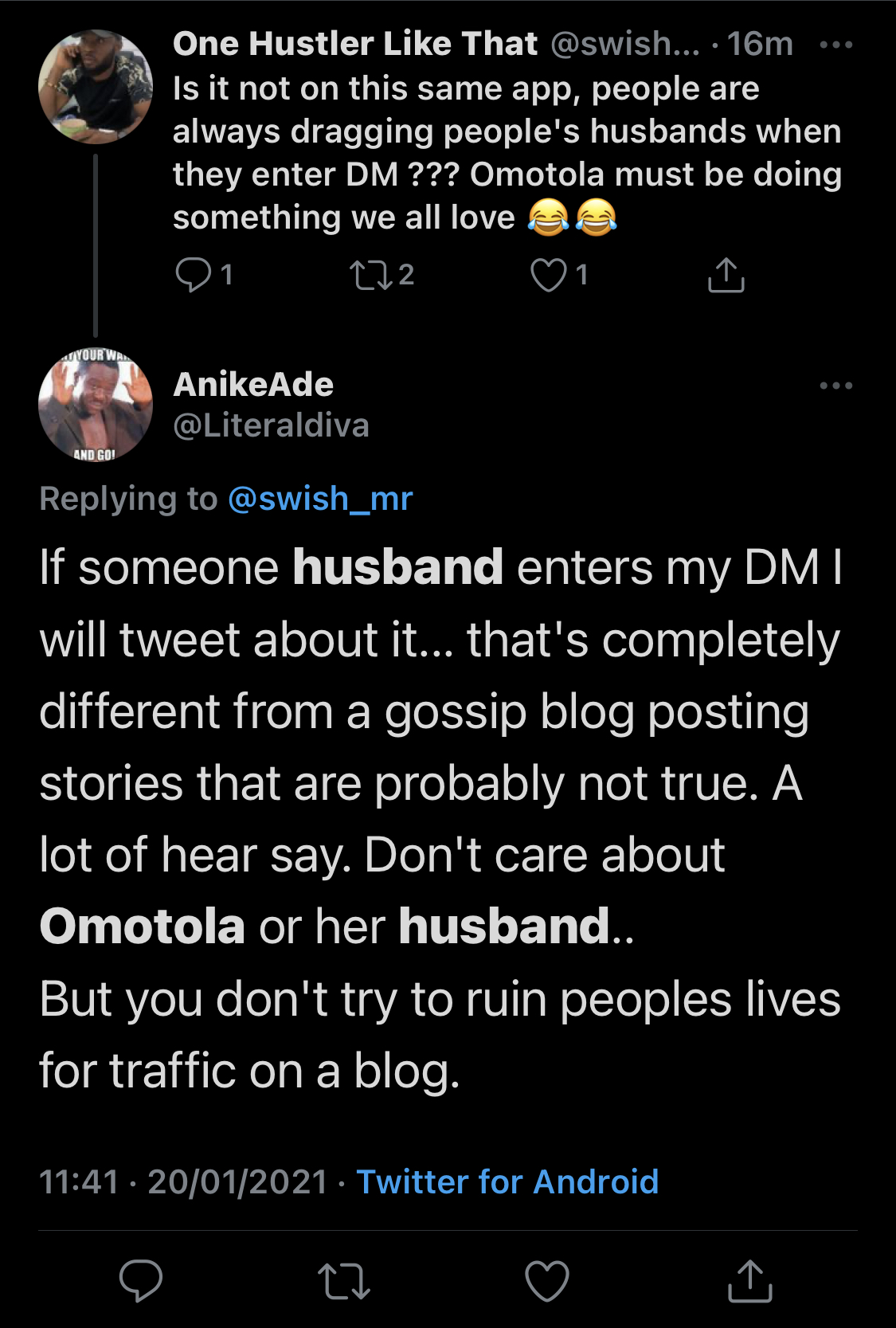View AnikeAde's profile avatar

click(x=96, y=405)
